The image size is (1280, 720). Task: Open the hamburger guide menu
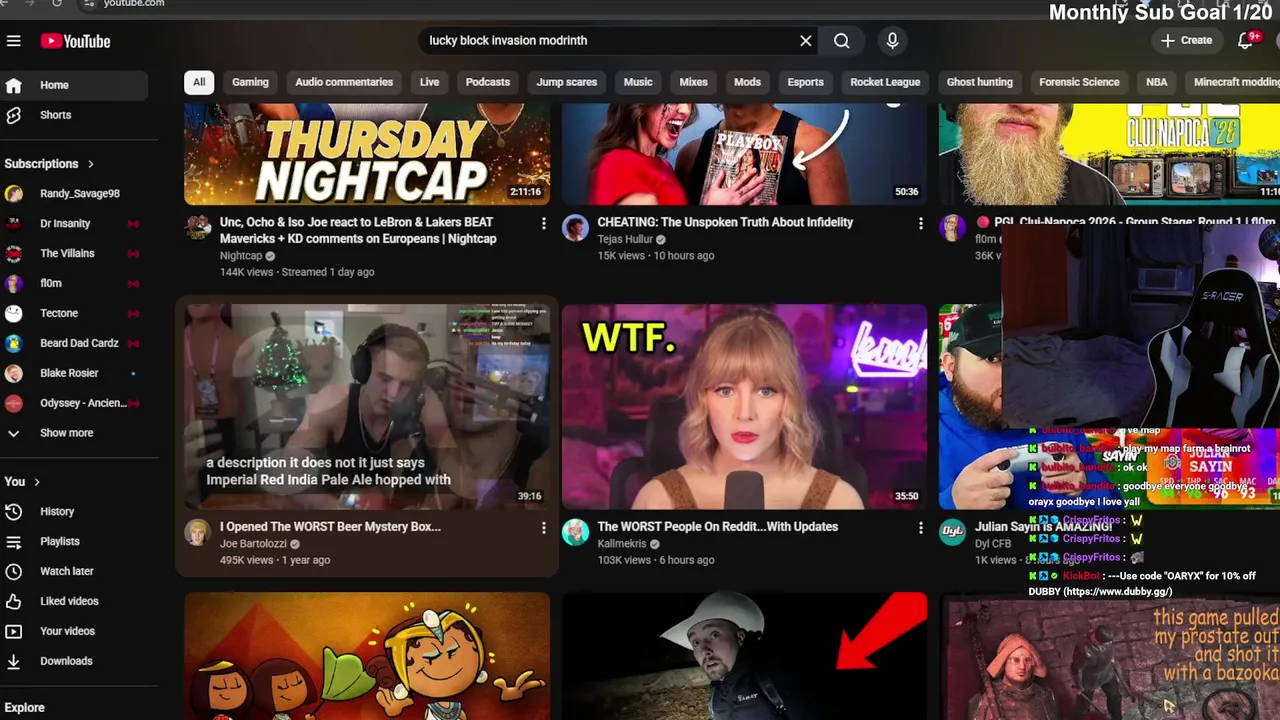(13, 41)
